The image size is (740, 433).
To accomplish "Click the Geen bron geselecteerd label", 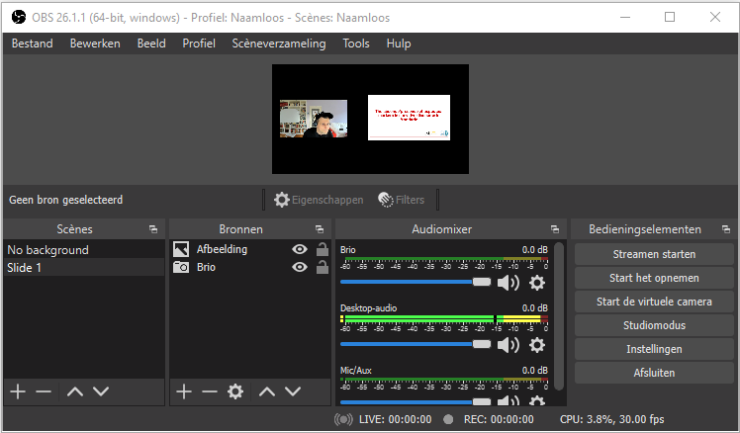I will pyautogui.click(x=66, y=200).
